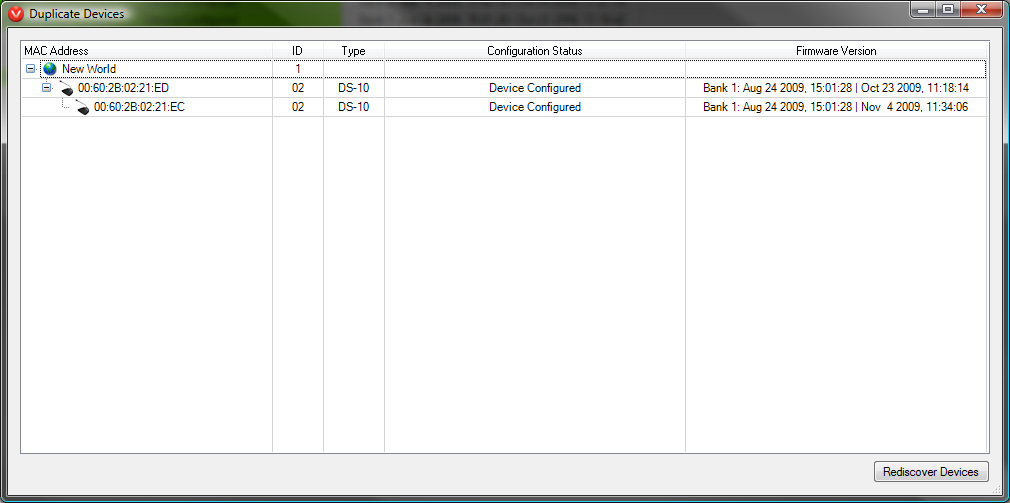Collapse the 00:60:2B:02:21:ED device node
Screen dimensions: 1010x503
[x=46, y=88]
